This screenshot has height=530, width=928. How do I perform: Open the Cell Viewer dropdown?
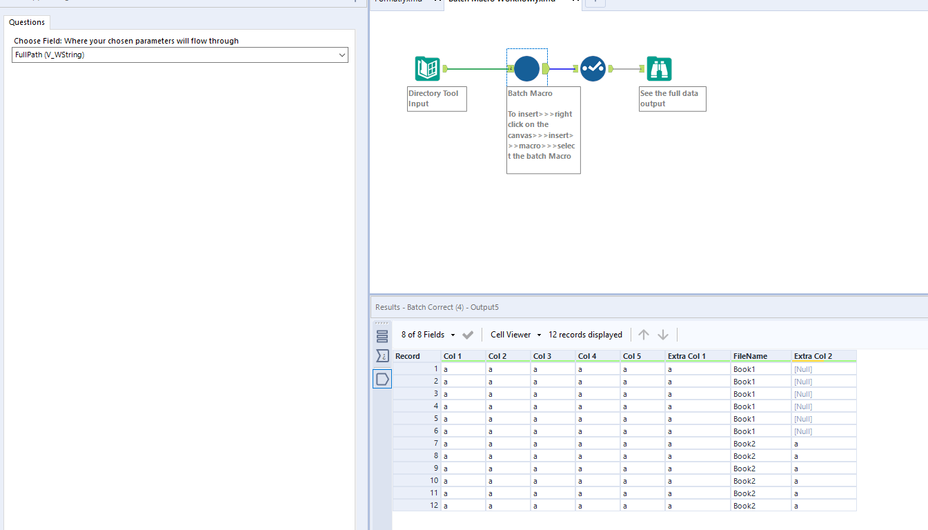[x=516, y=335]
